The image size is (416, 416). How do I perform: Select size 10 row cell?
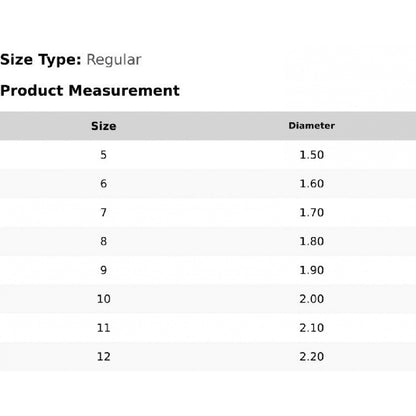[104, 299]
